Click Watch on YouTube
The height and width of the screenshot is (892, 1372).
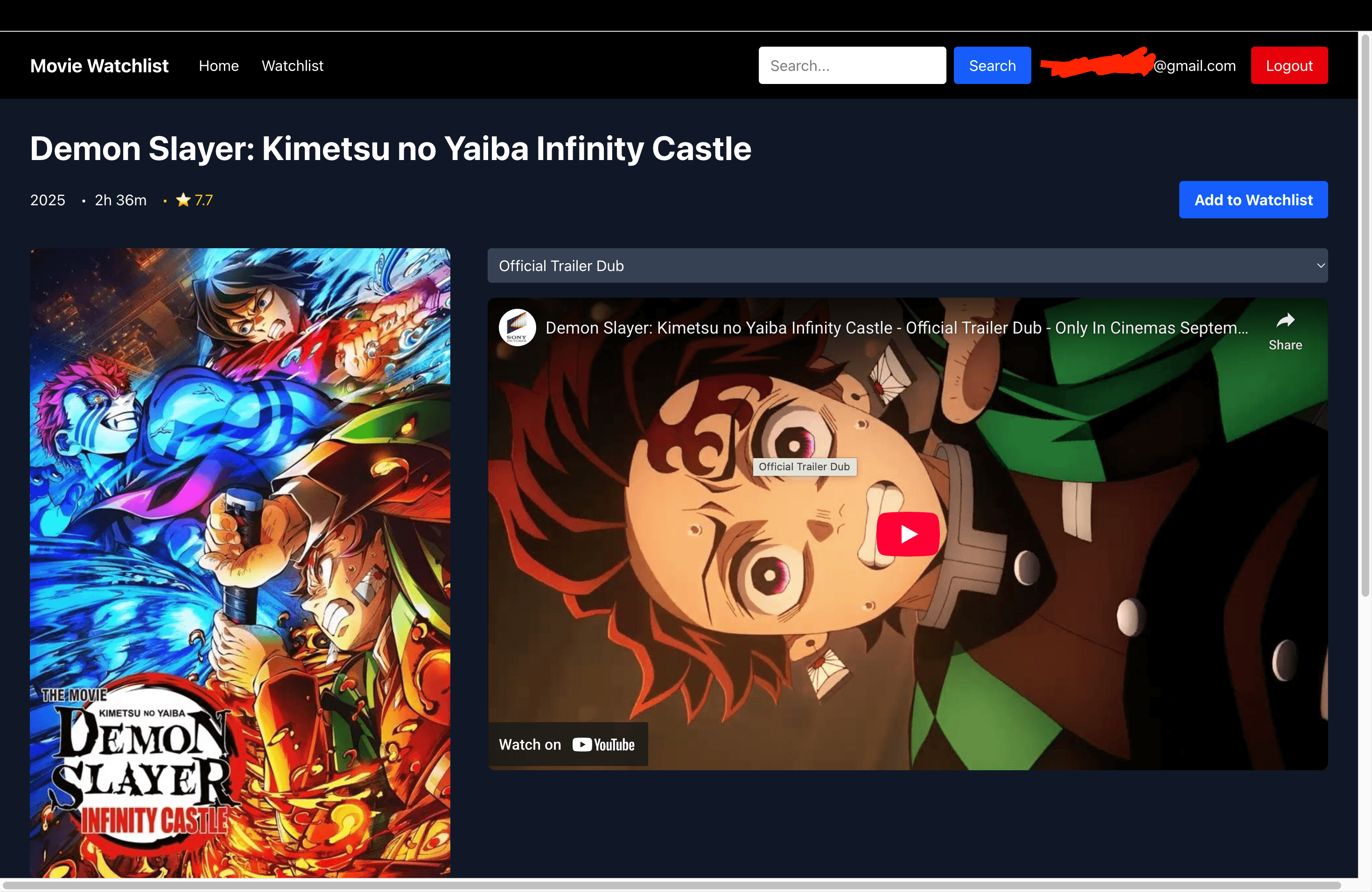tap(567, 744)
